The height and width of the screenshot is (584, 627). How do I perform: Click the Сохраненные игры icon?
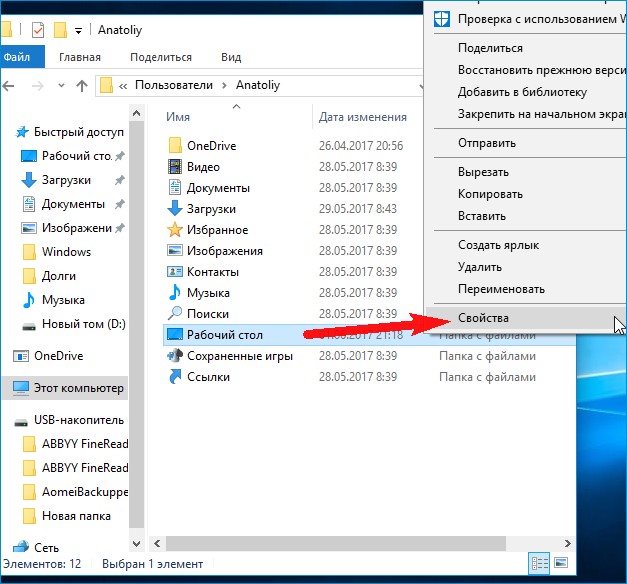pyautogui.click(x=175, y=356)
